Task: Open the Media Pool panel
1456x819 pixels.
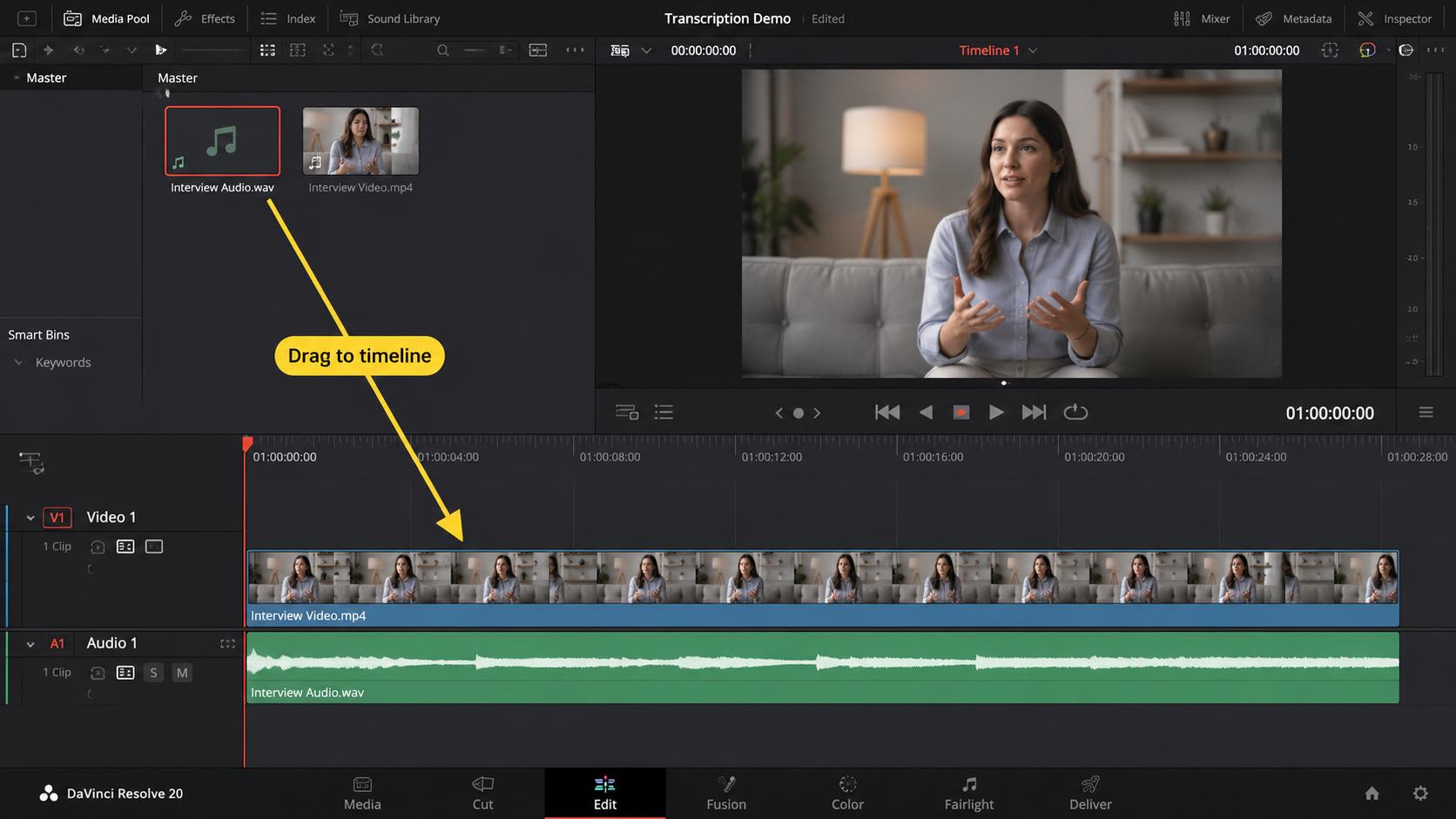Action: point(106,18)
